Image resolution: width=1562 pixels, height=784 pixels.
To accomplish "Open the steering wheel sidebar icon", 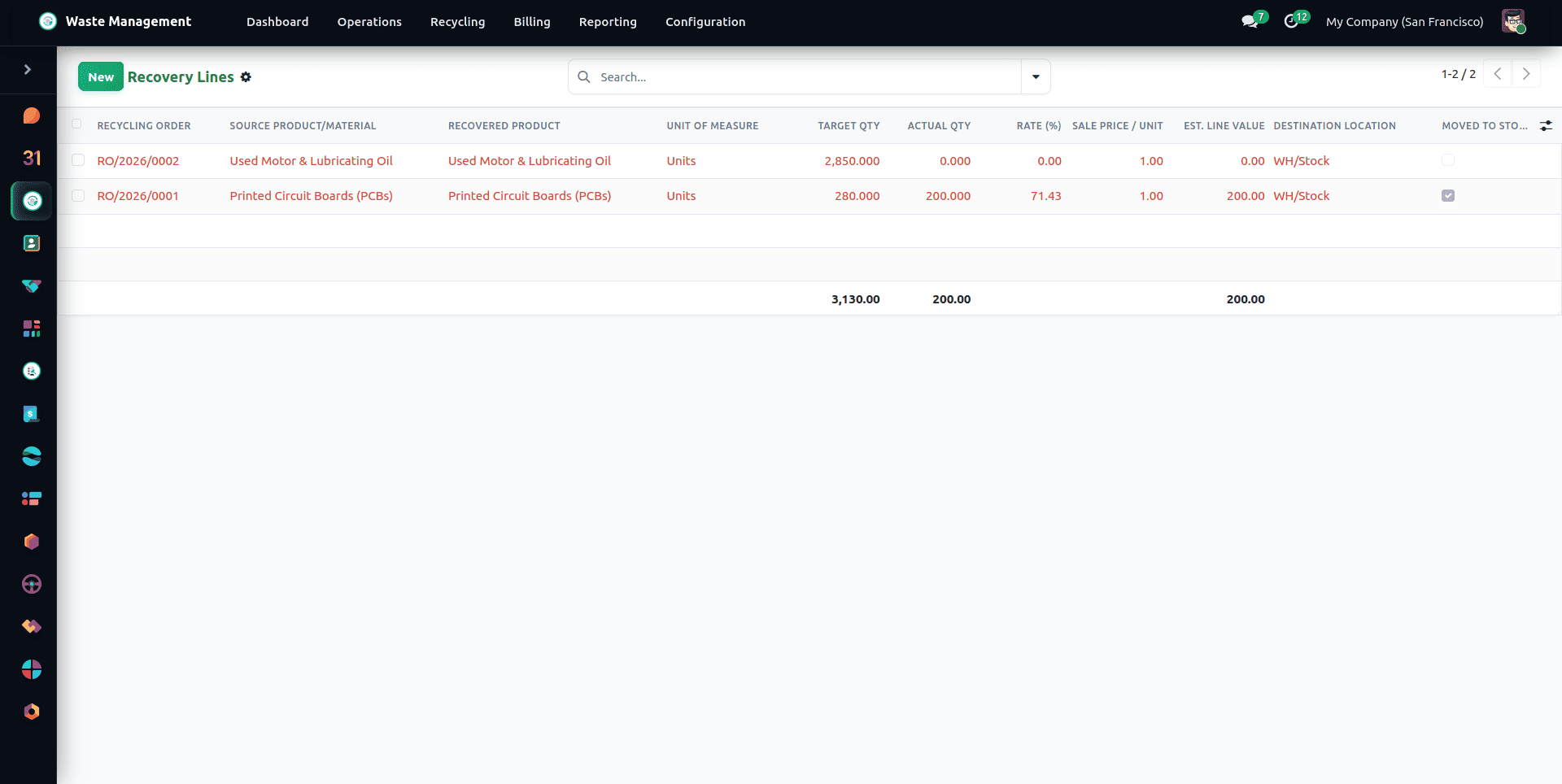I will tap(32, 584).
